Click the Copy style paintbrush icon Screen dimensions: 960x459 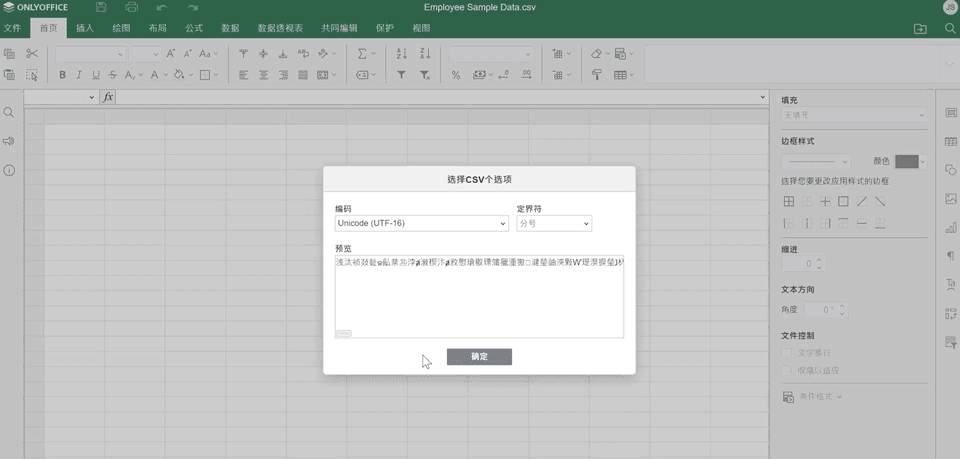coord(596,75)
